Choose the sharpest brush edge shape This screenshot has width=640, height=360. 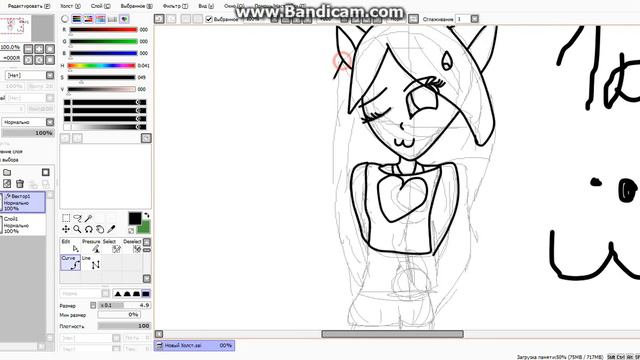[x=118, y=293]
